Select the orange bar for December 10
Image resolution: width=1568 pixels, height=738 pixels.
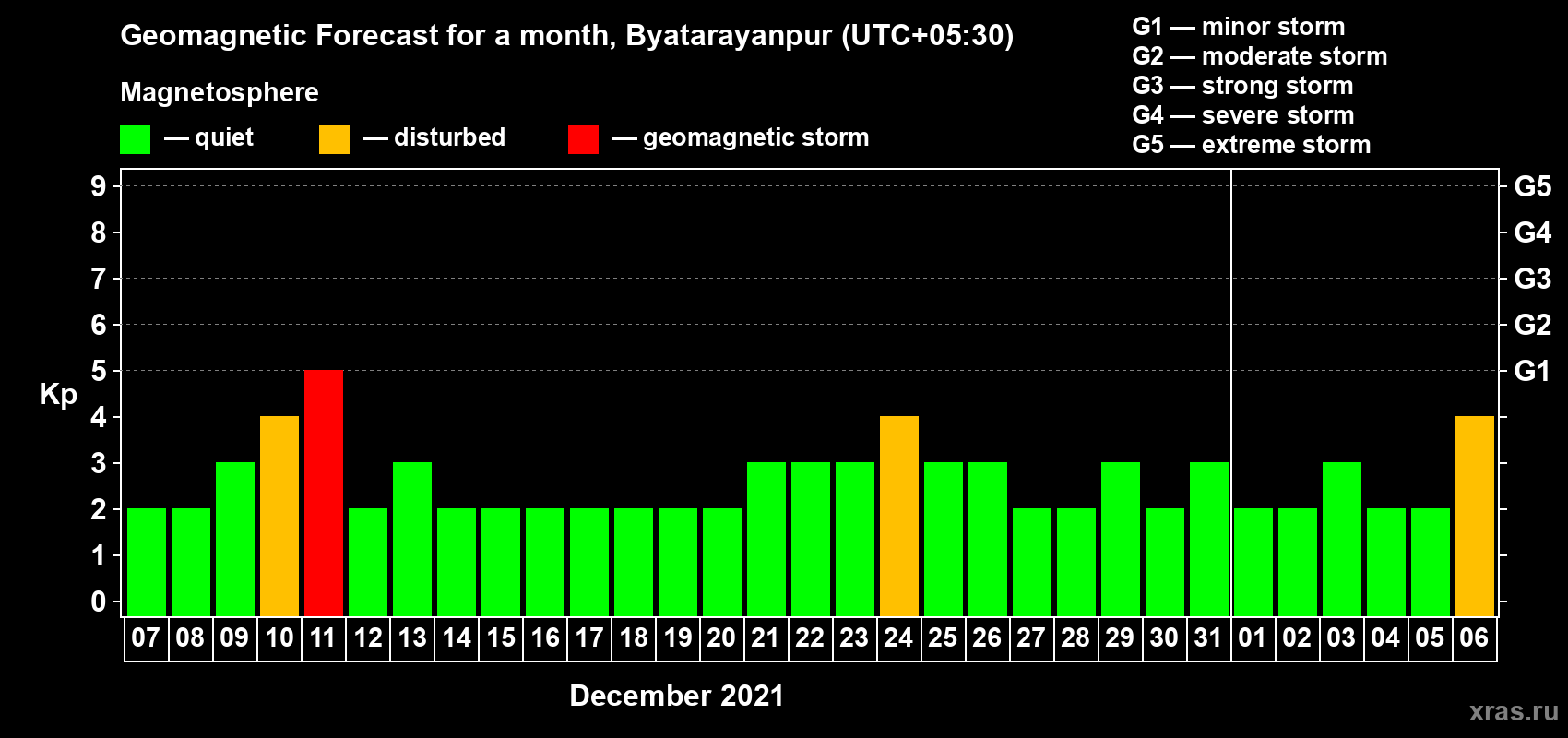(x=279, y=517)
